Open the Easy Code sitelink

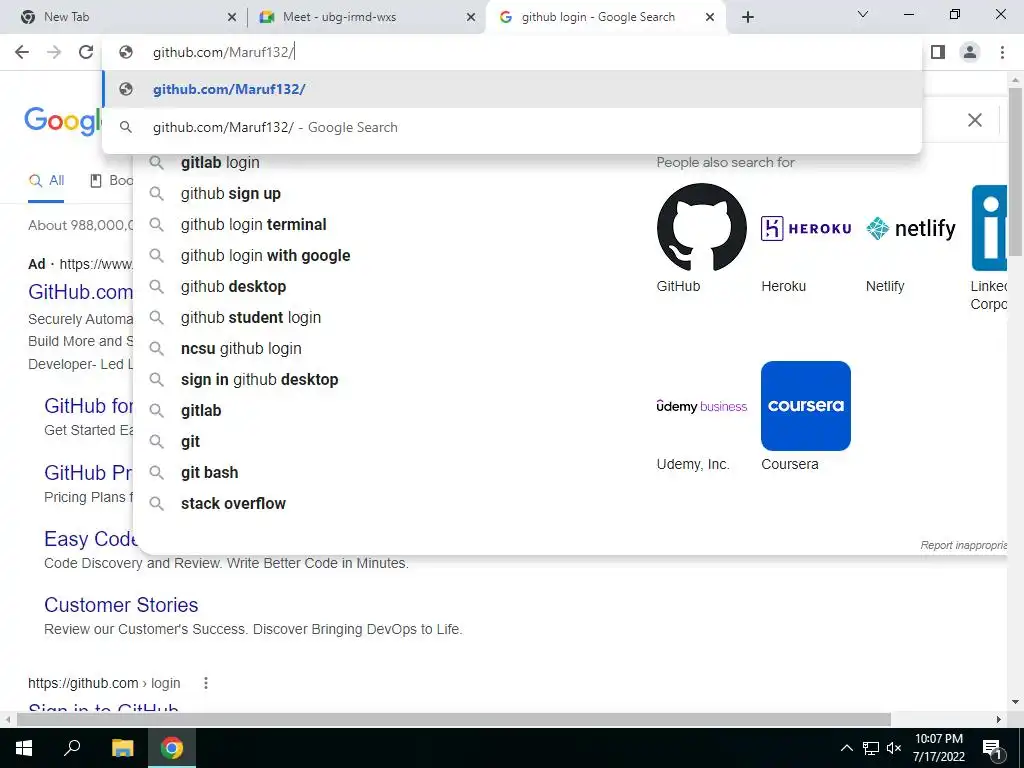tap(90, 539)
